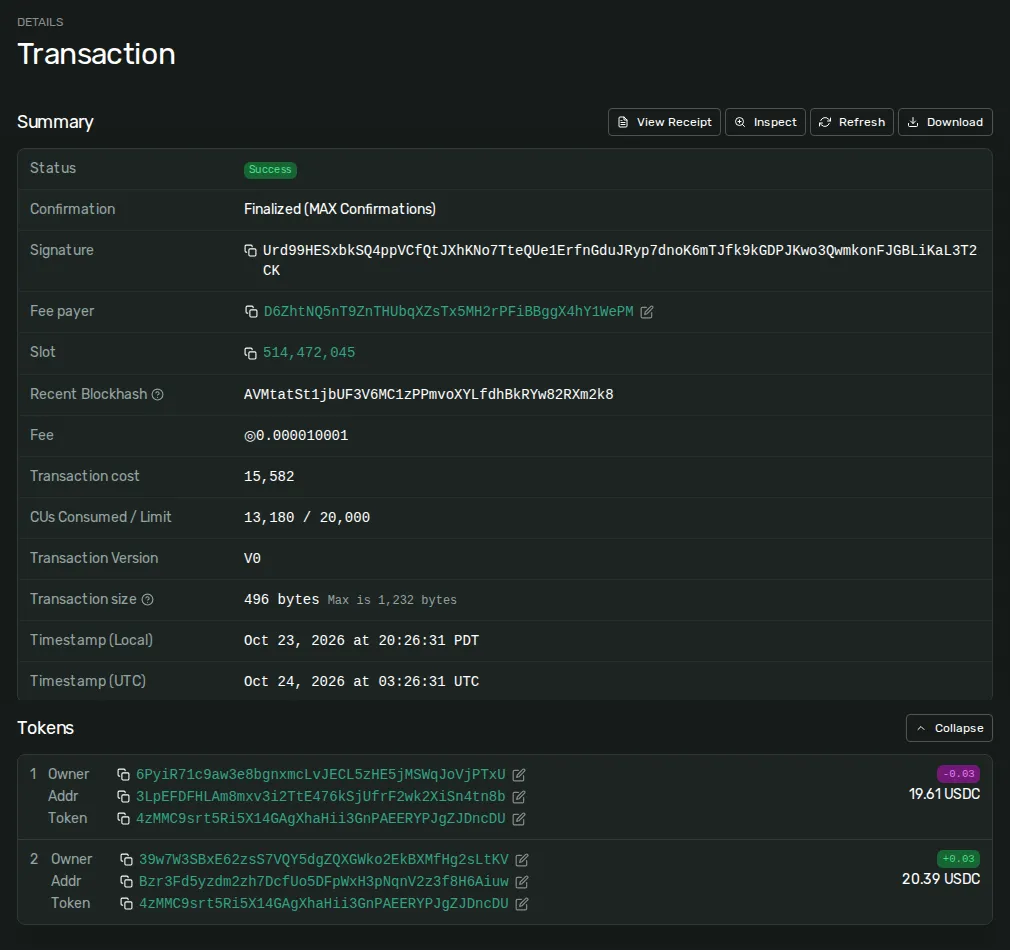Edit label for address Bzr3Fd5yzdm2 icon
Image resolution: width=1010 pixels, height=950 pixels.
point(522,881)
